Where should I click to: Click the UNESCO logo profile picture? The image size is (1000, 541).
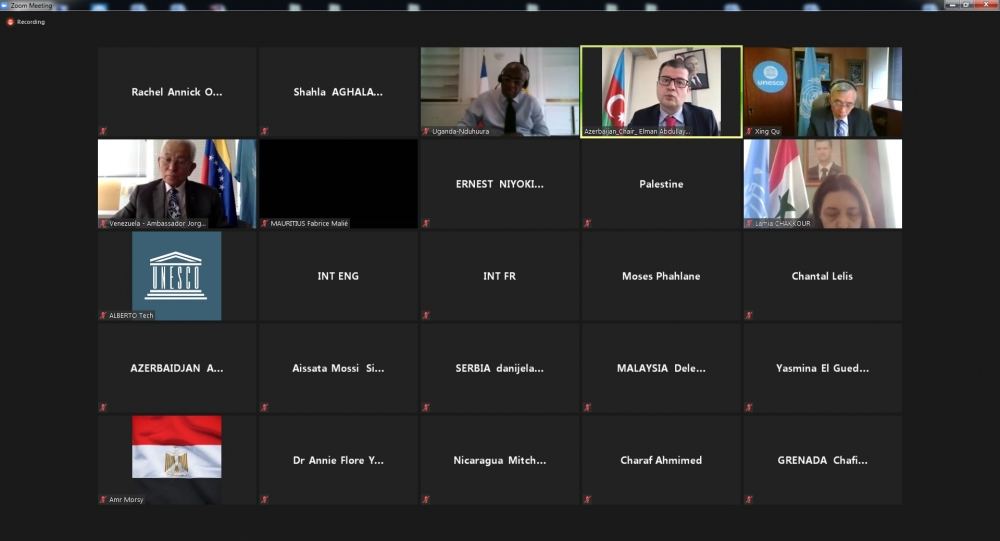176,274
